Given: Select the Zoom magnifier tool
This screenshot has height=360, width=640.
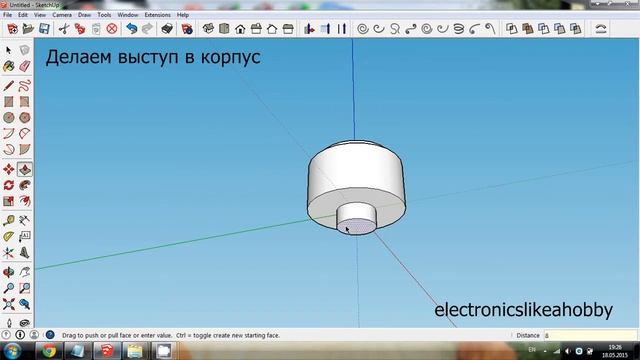Looking at the screenshot, I should click(x=9, y=288).
